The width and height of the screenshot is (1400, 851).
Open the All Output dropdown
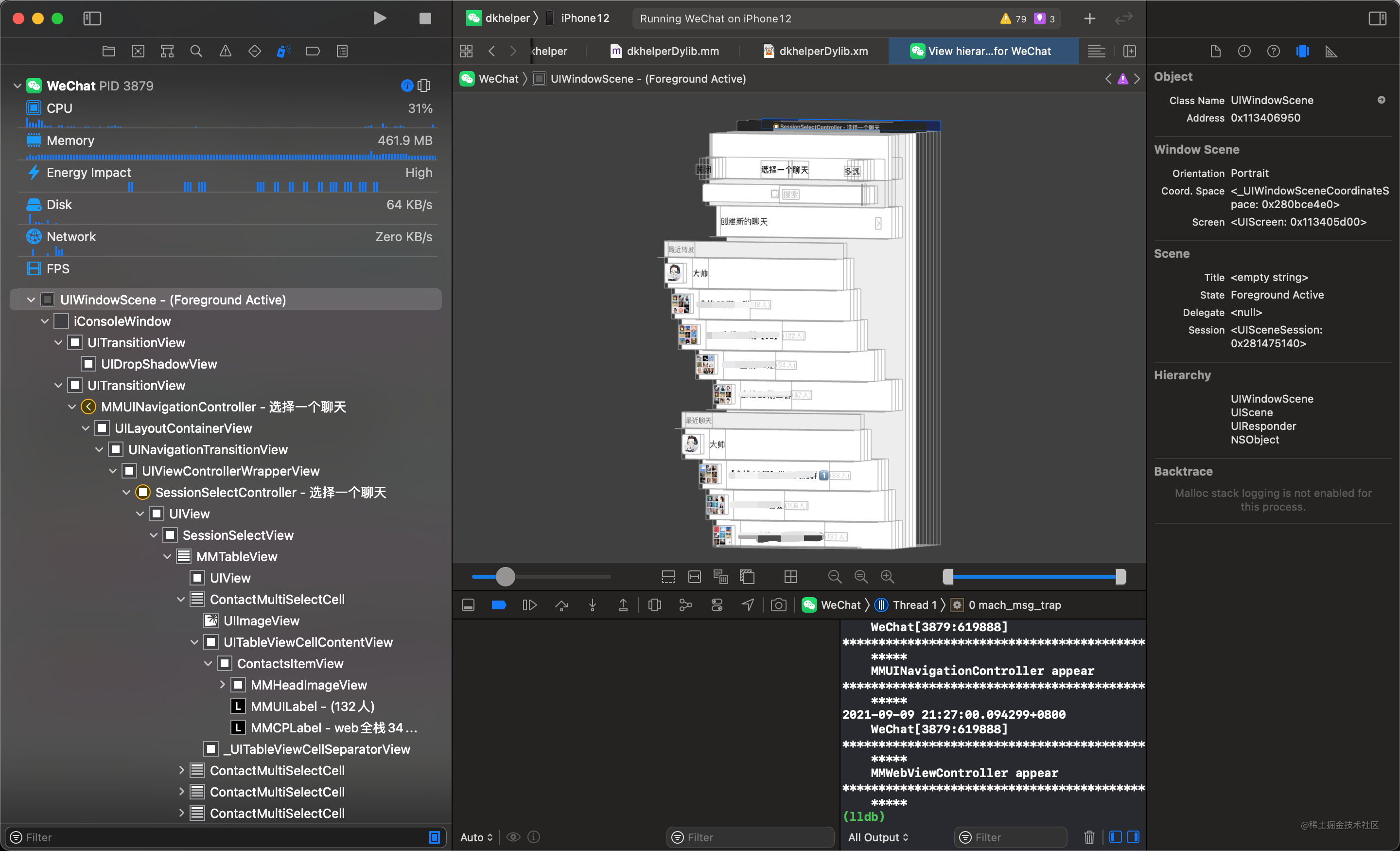point(878,837)
